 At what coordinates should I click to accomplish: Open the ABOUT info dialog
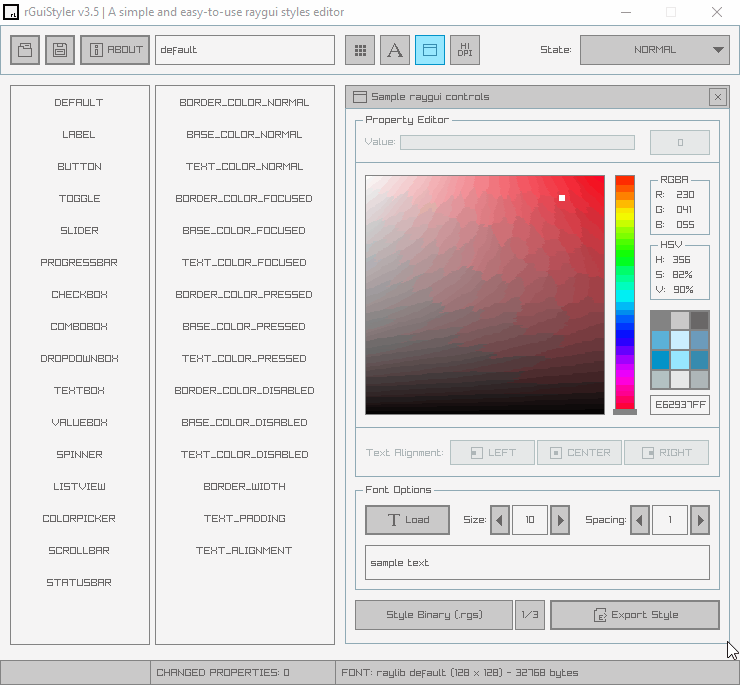115,50
